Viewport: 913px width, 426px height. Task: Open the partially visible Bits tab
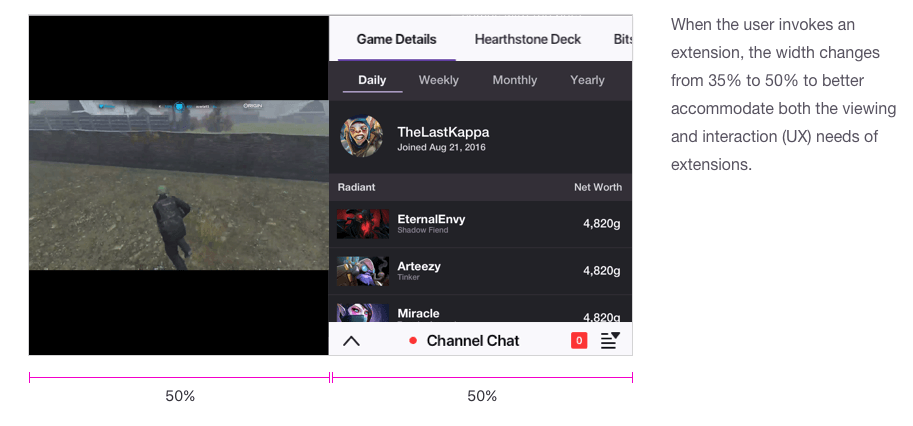(x=622, y=40)
